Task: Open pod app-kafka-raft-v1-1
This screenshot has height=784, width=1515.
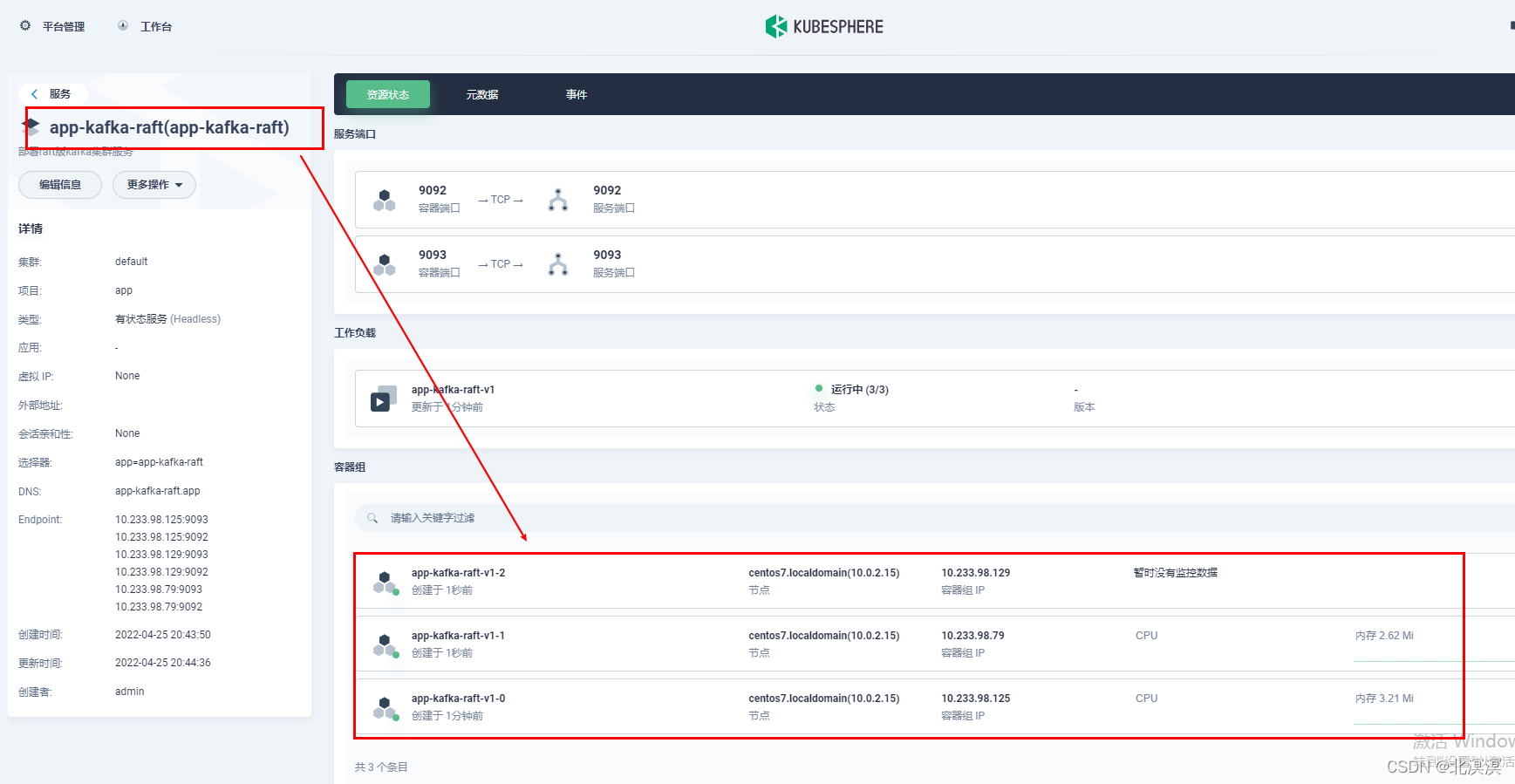Action: pyautogui.click(x=458, y=636)
